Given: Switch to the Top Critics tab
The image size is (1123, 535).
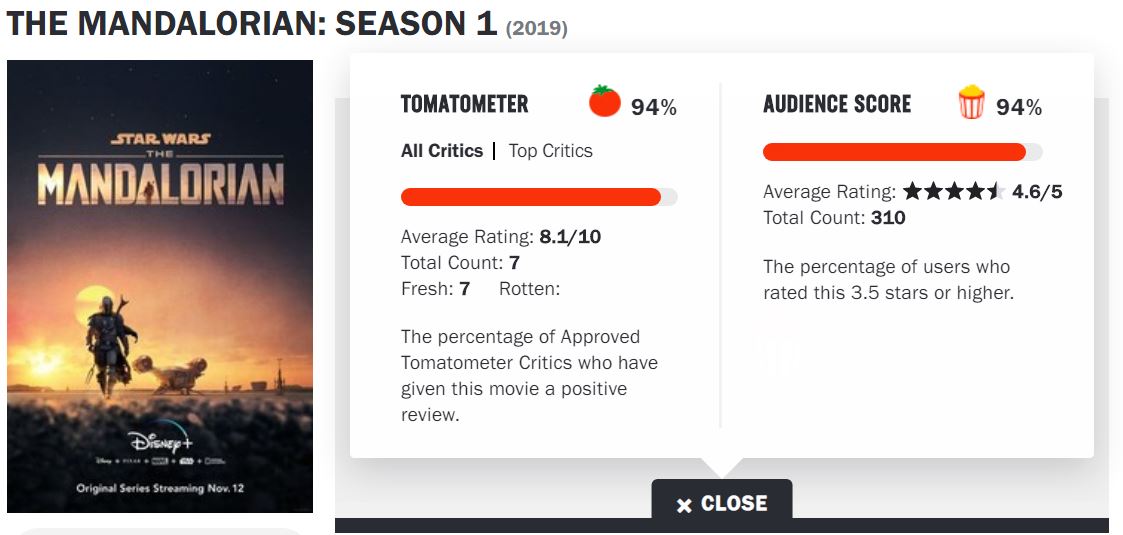Looking at the screenshot, I should [550, 151].
